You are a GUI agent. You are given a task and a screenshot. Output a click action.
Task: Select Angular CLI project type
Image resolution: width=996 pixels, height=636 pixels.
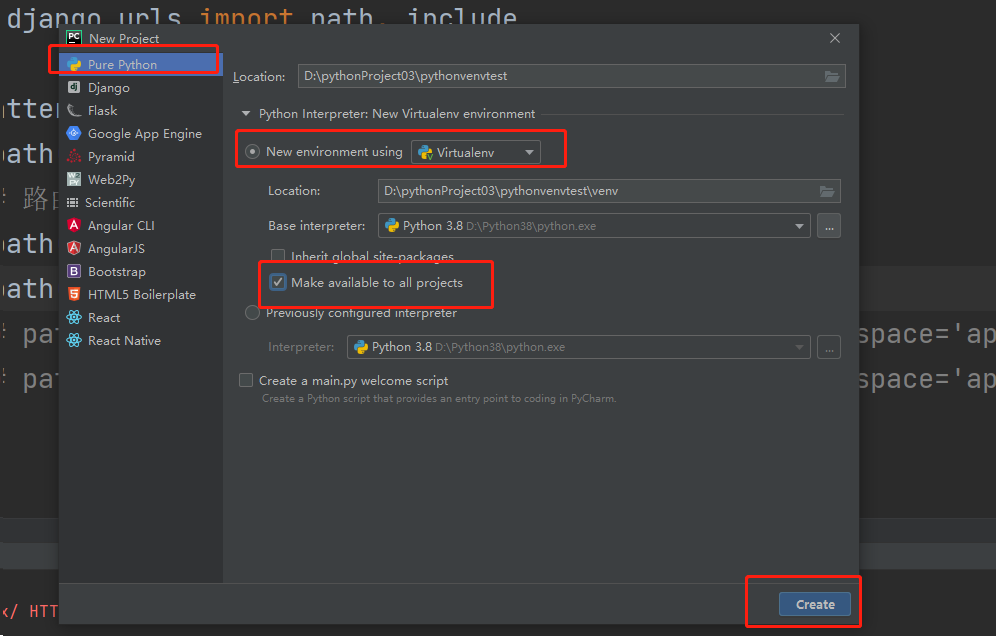coord(140,226)
